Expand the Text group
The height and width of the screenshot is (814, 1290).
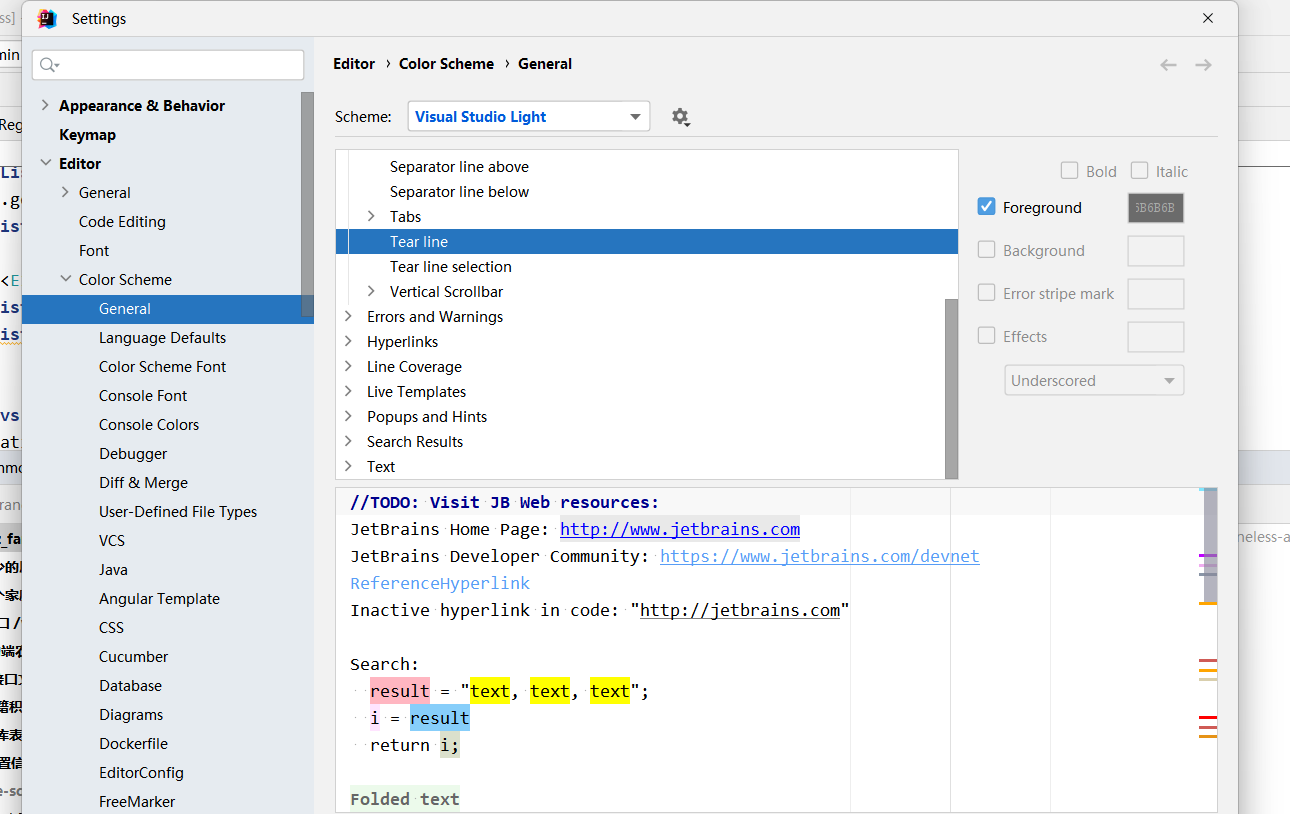click(348, 466)
